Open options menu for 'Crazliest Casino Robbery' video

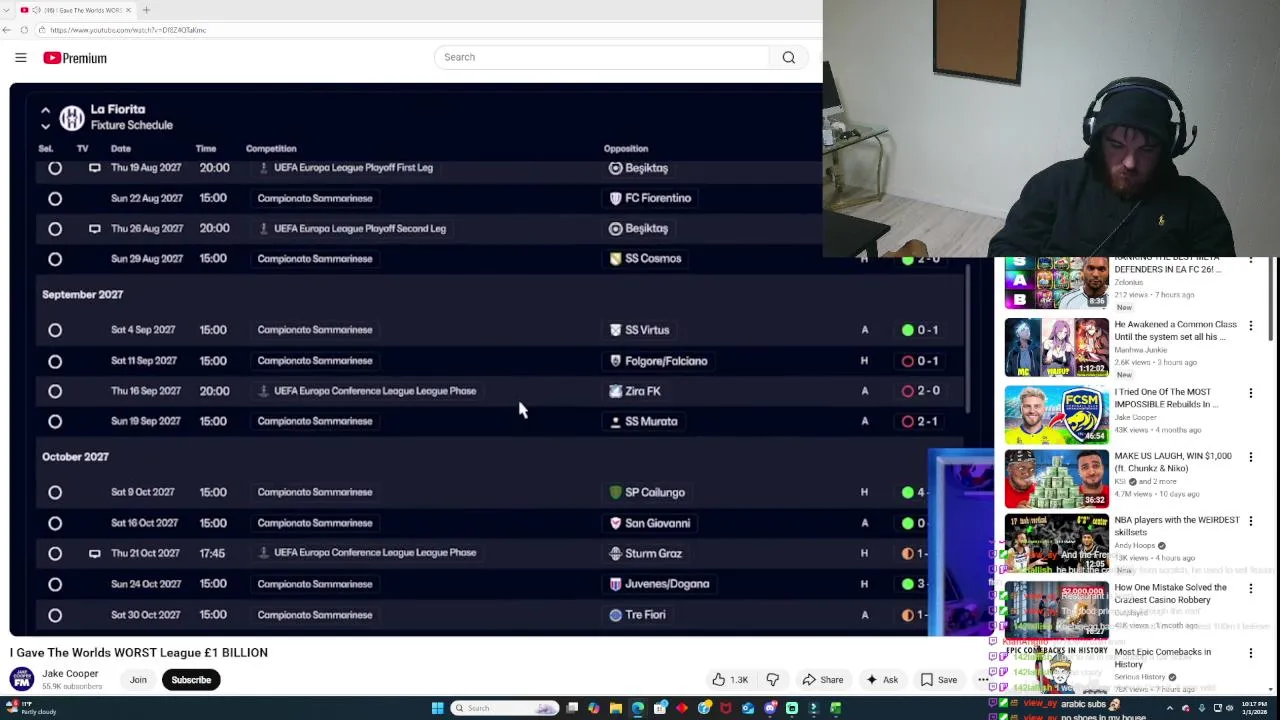1250,589
